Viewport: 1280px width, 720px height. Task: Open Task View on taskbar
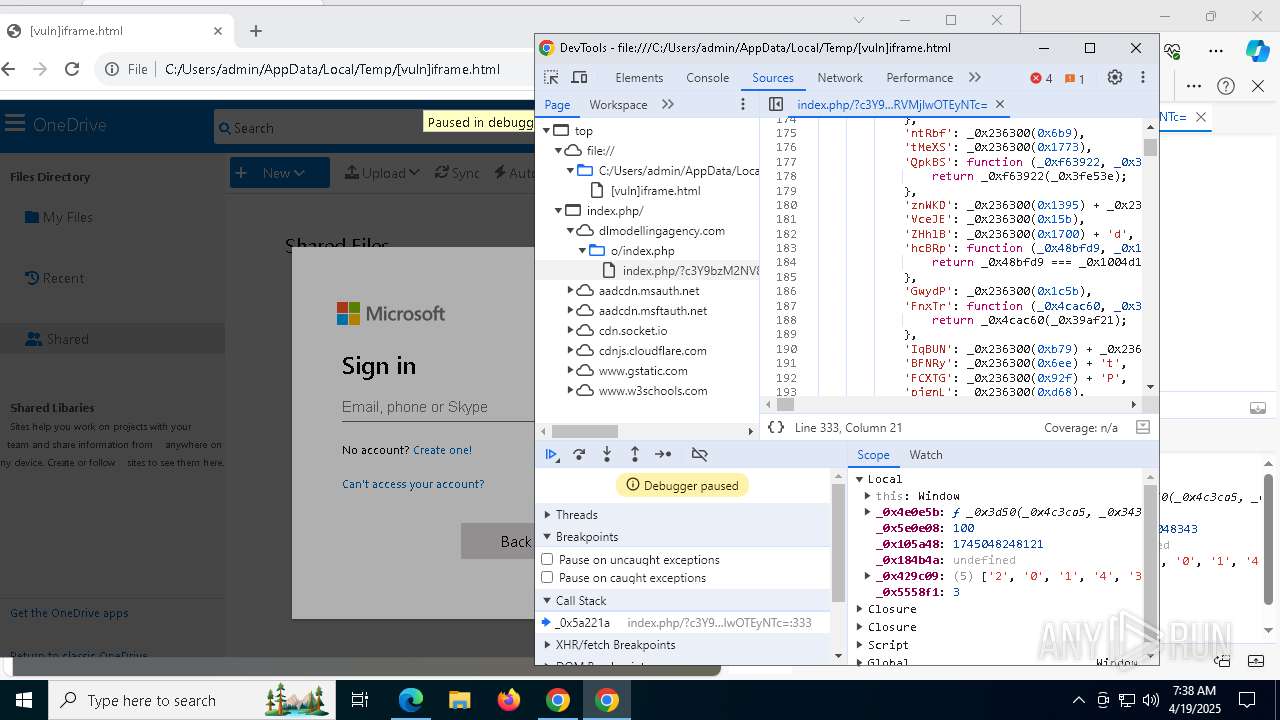click(360, 700)
